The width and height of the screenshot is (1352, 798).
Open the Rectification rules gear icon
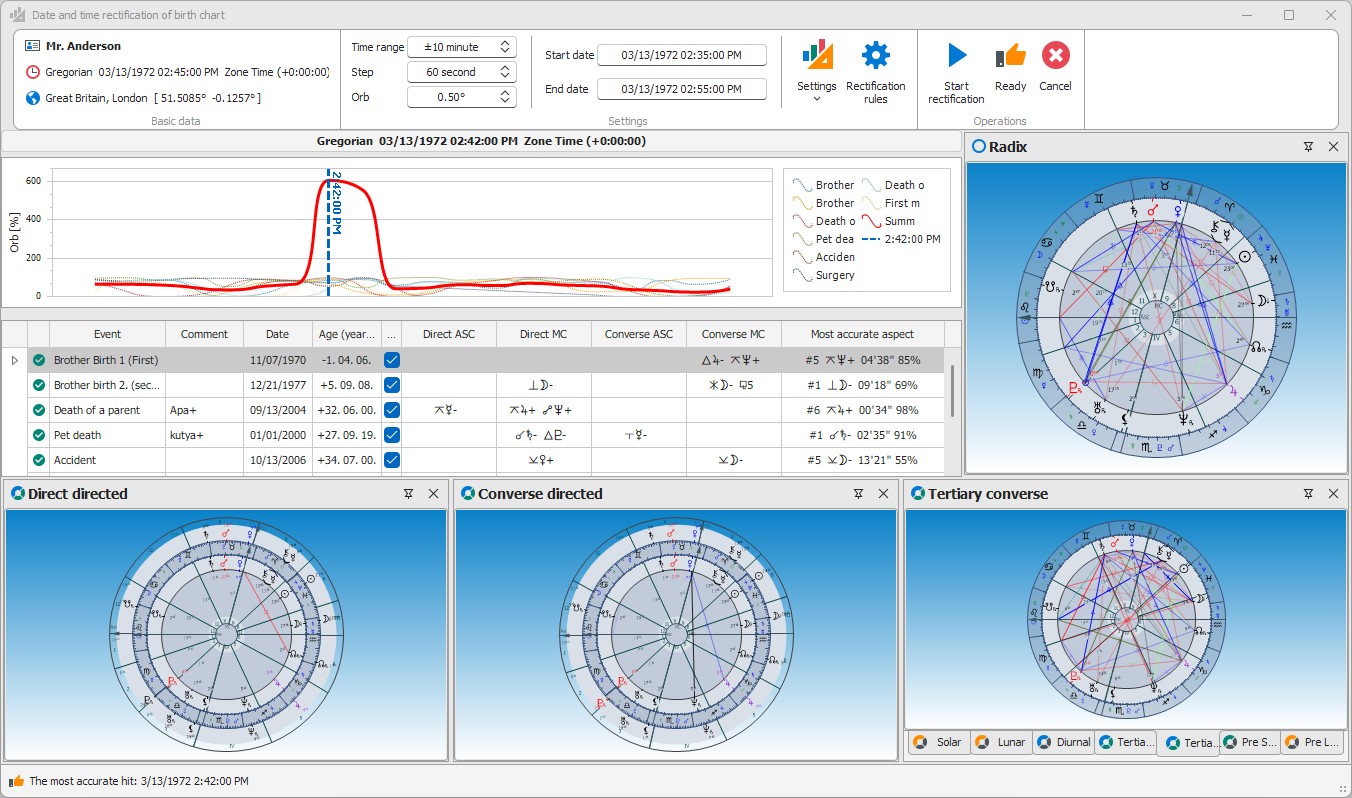point(875,56)
